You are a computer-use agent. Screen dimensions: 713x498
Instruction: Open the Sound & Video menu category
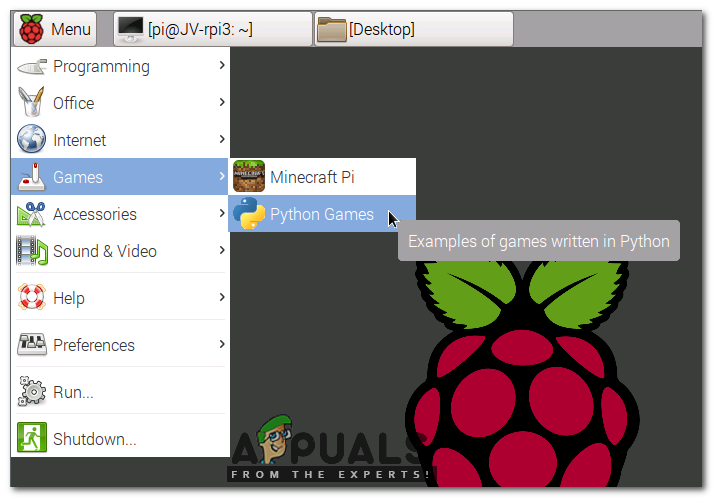(120, 251)
